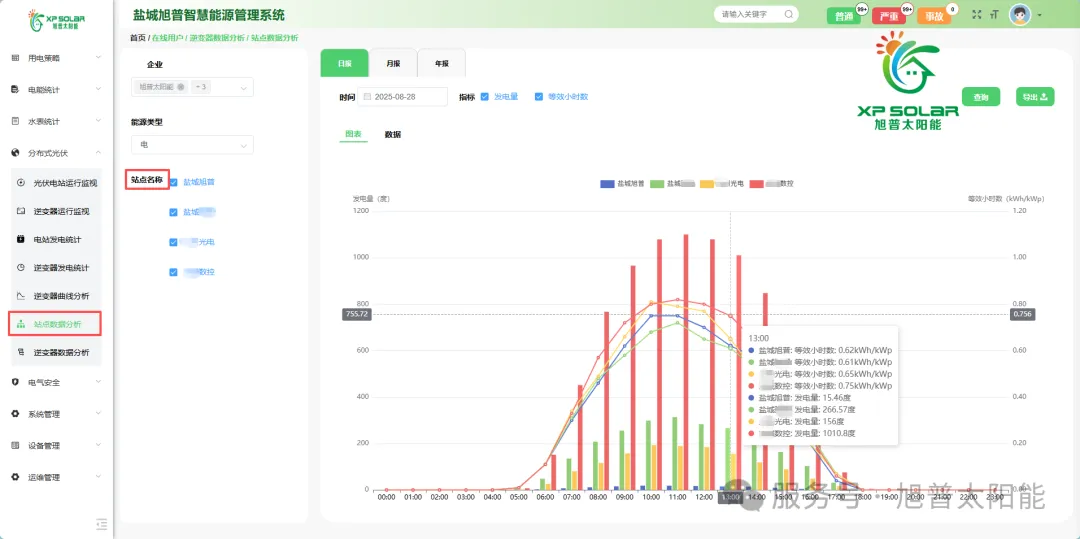The image size is (1080, 539).
Task: Toggle the 发电量 indicator checkbox
Action: tap(485, 97)
